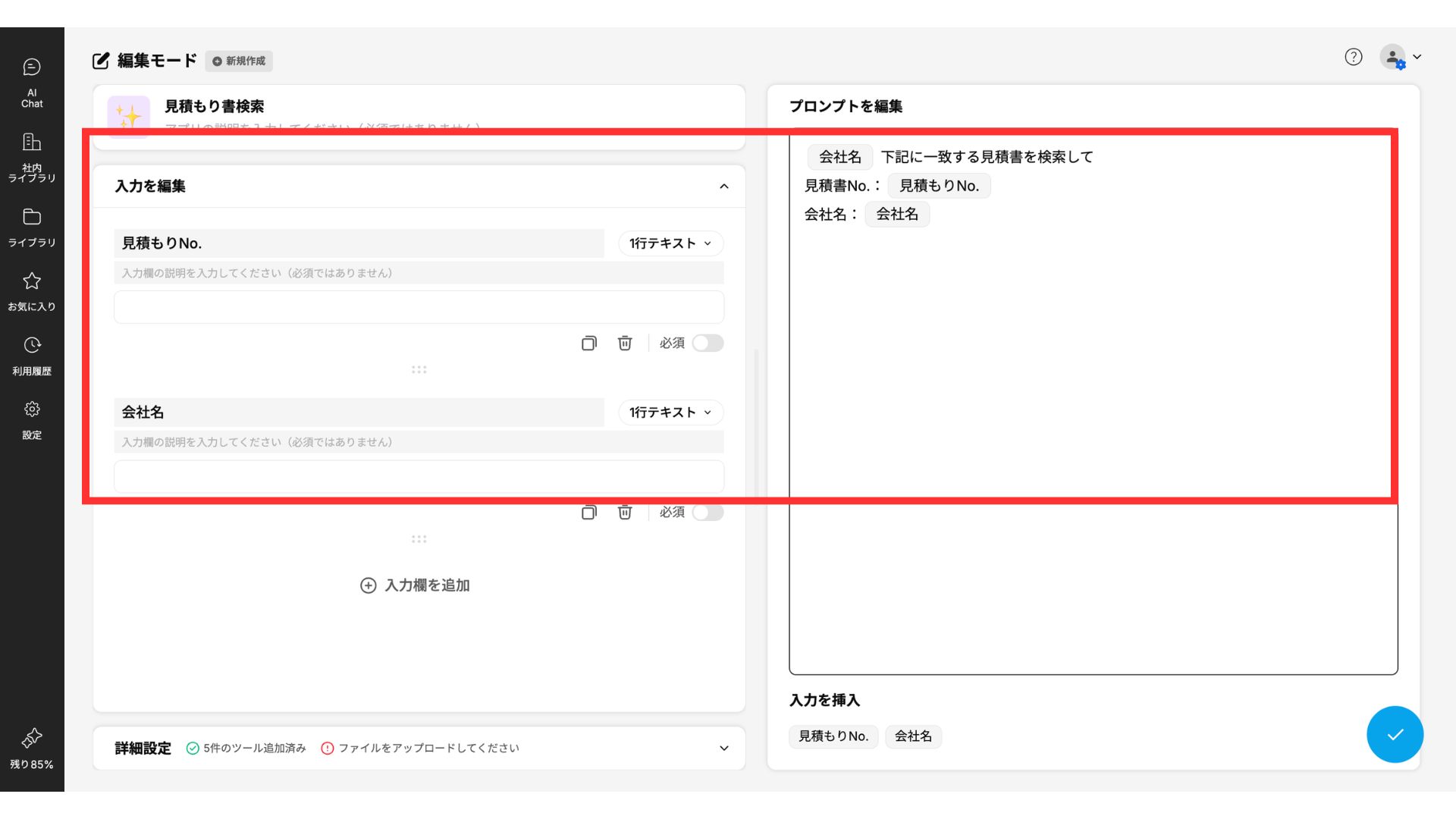
Task: Collapse the 入力を編集 section
Action: pyautogui.click(x=723, y=187)
